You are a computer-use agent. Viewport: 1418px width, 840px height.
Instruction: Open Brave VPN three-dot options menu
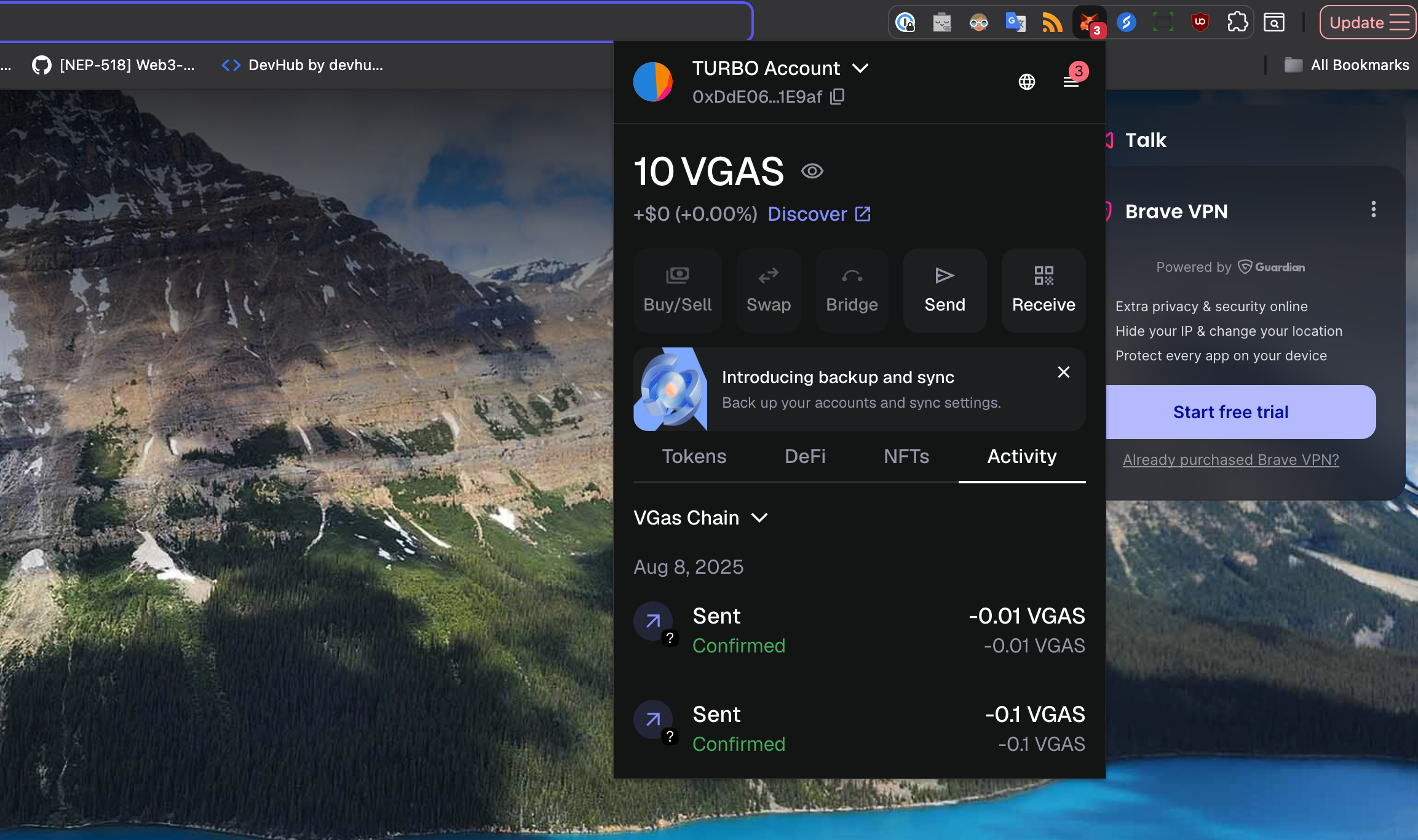(1373, 210)
